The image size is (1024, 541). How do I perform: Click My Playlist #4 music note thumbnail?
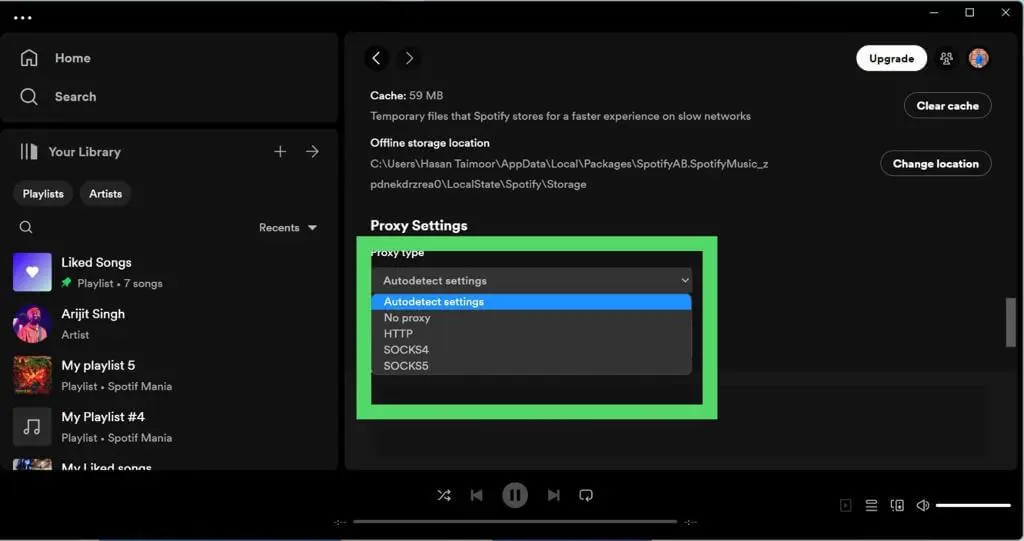click(x=32, y=427)
